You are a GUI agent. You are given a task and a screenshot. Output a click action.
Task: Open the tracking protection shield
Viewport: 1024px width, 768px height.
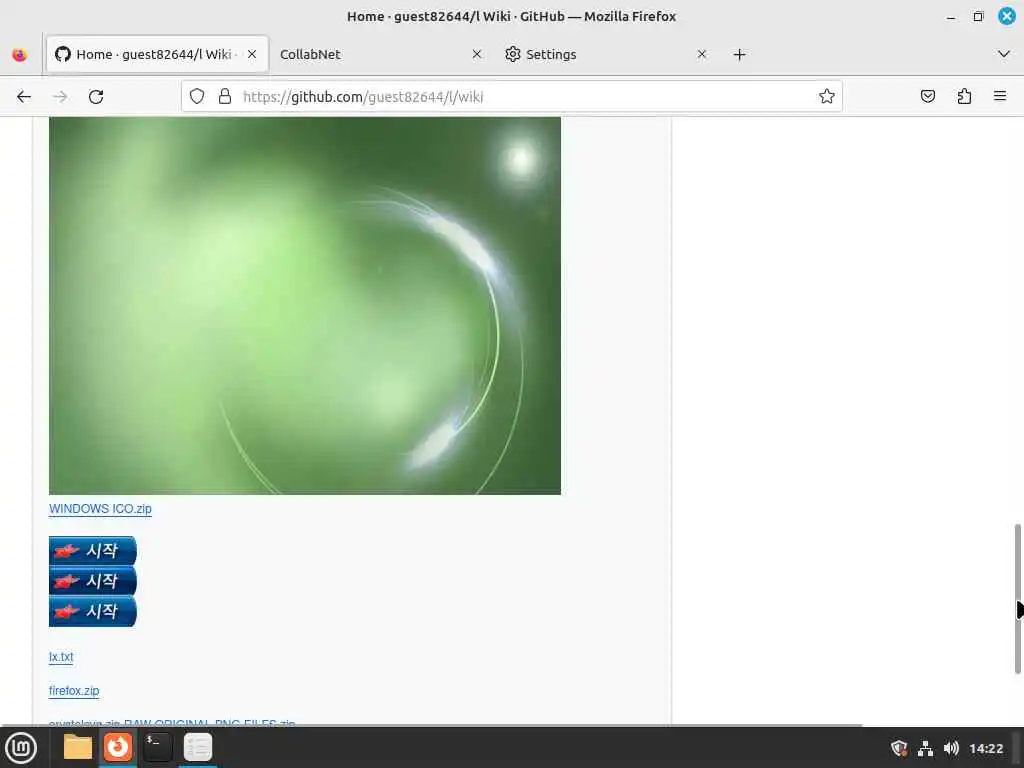197,97
